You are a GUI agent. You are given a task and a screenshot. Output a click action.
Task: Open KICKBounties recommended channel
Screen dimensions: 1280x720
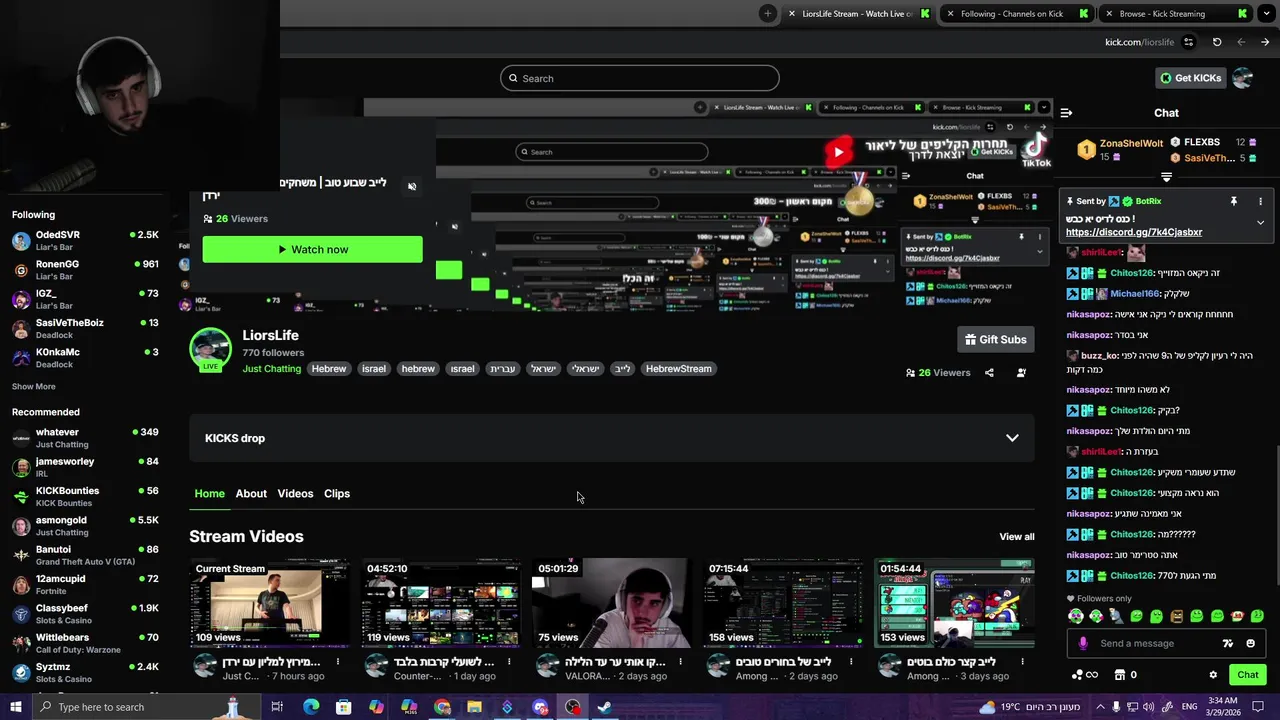pos(85,497)
